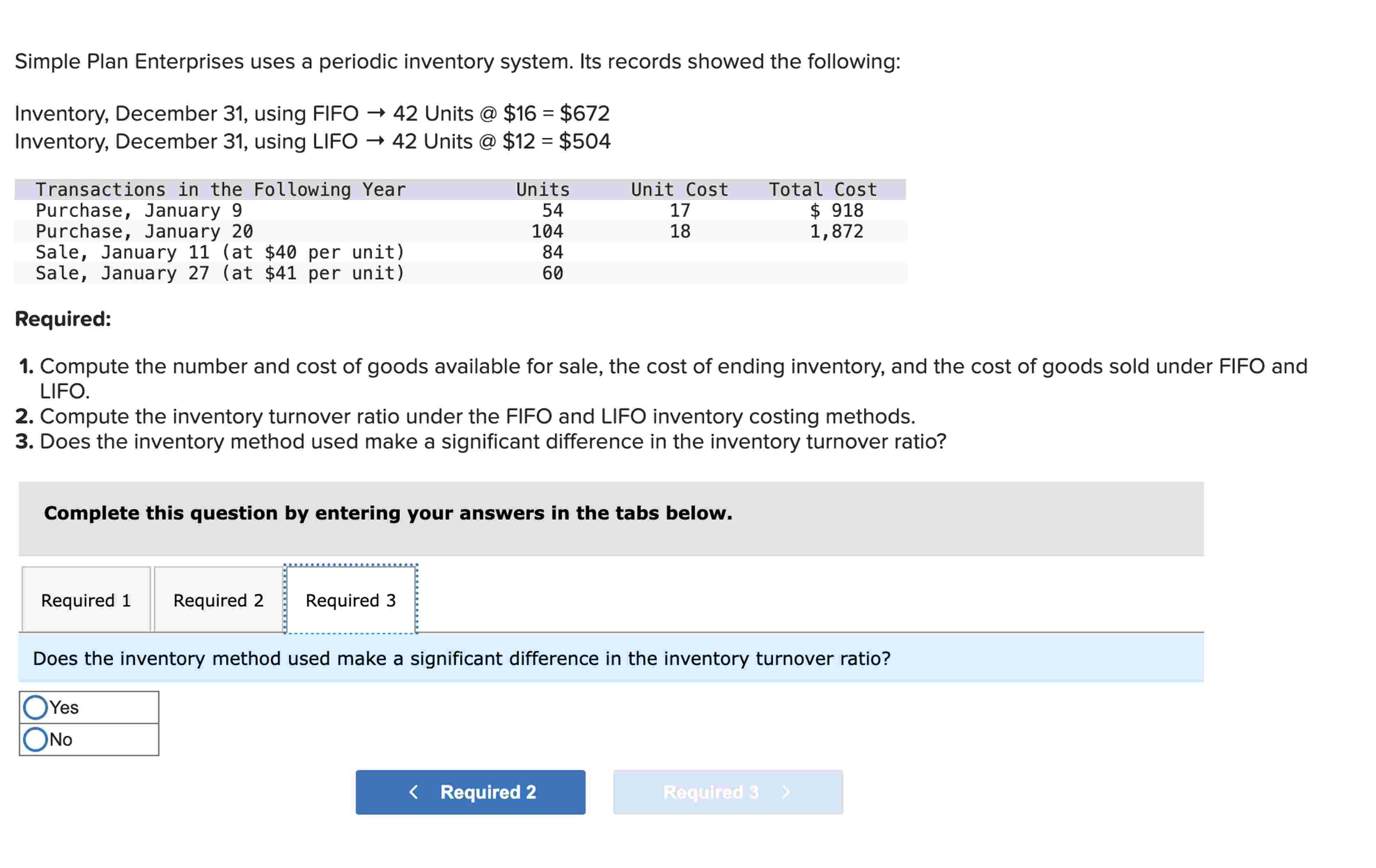
Task: Click the Purchase, January 20 table row
Action: [400, 231]
